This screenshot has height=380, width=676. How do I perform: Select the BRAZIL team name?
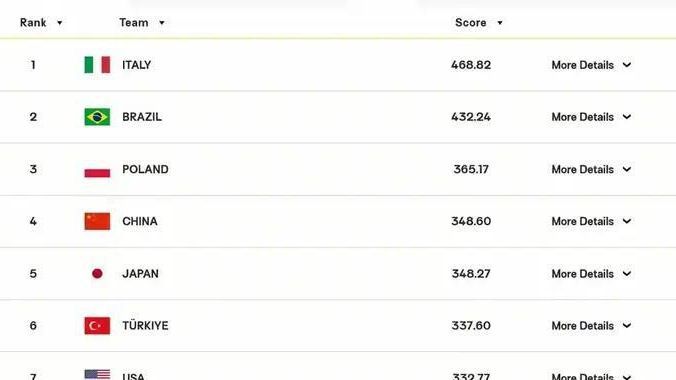click(142, 117)
